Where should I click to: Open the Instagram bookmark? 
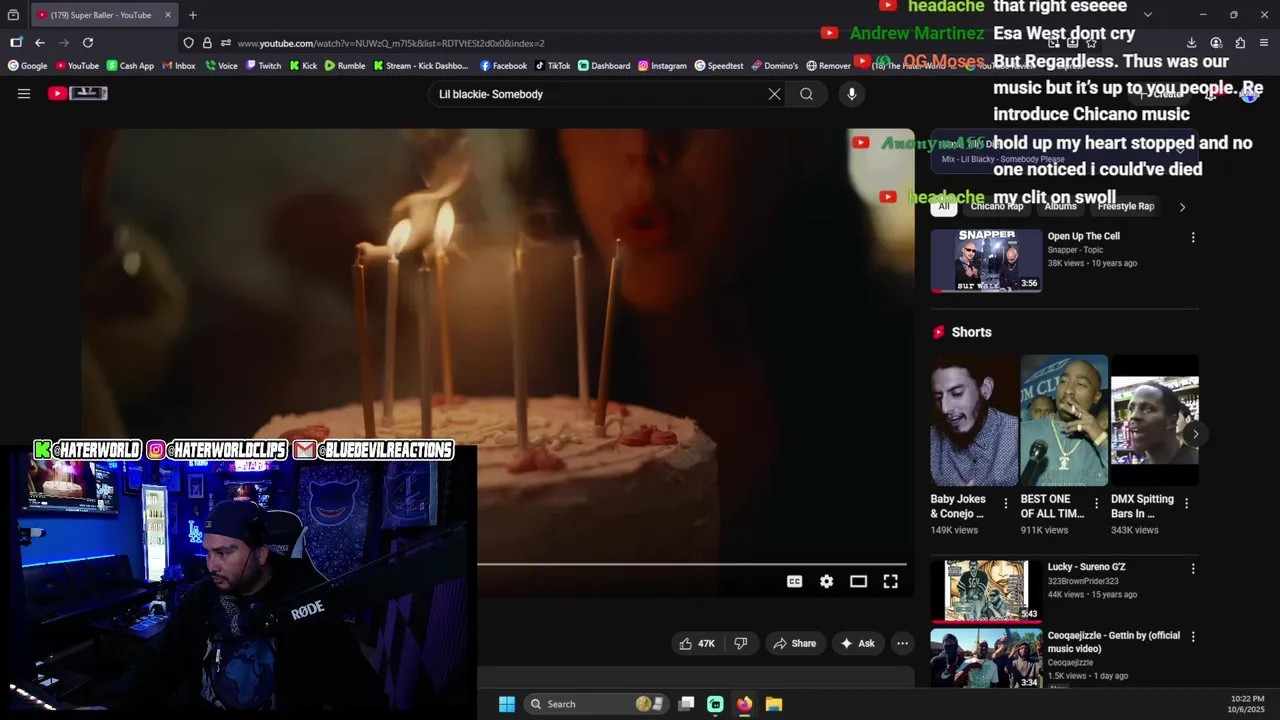coord(662,66)
